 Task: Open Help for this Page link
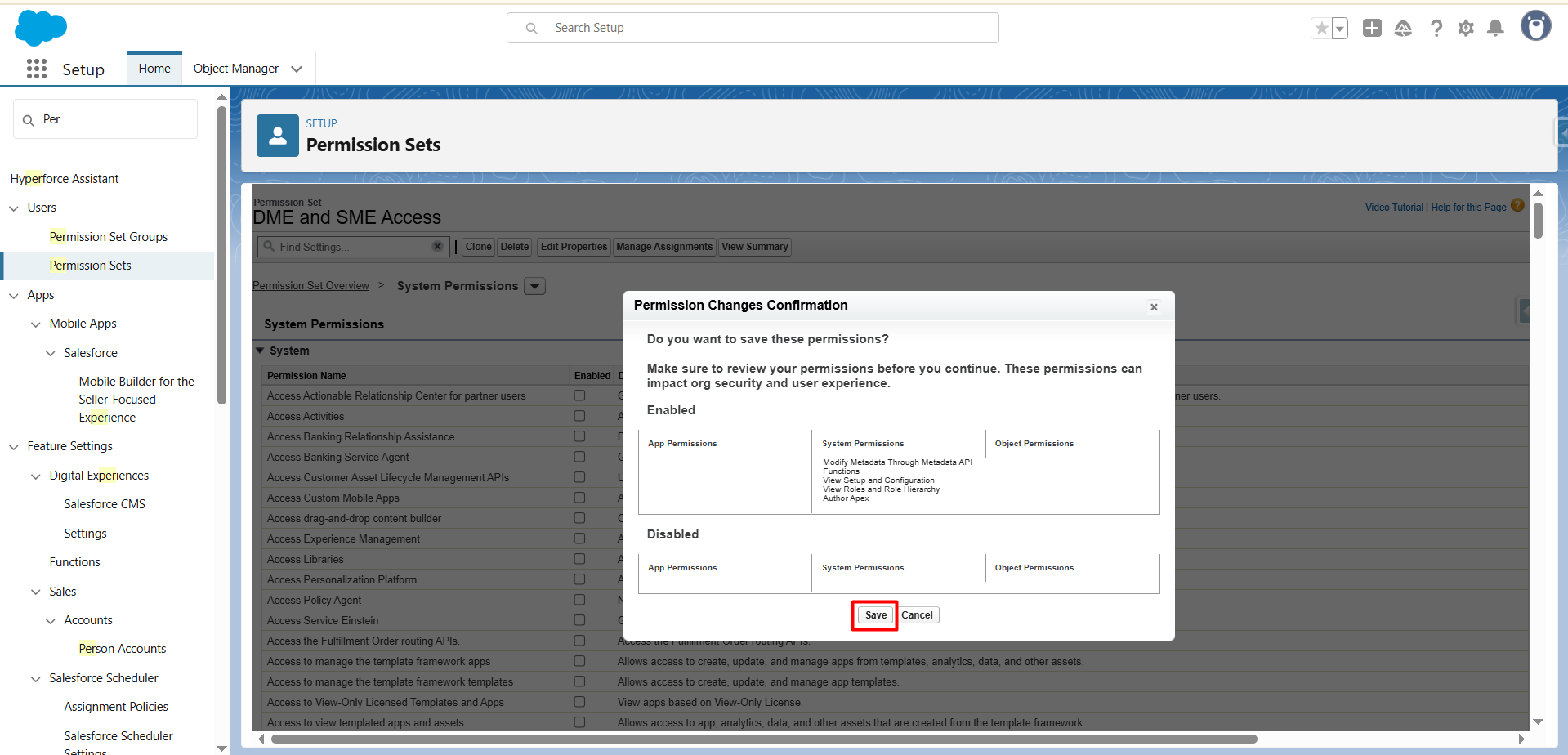pyautogui.click(x=1468, y=208)
